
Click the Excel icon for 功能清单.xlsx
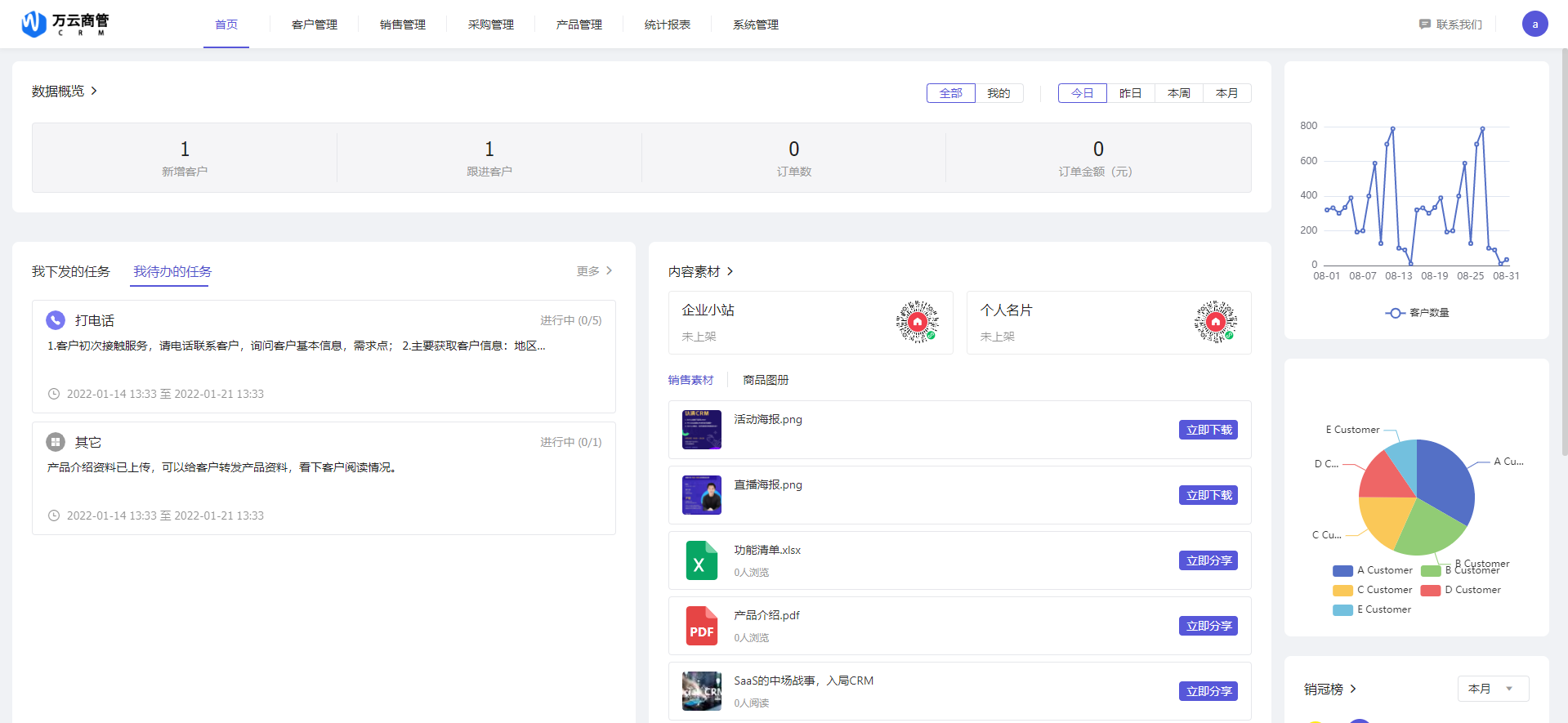[x=702, y=560]
